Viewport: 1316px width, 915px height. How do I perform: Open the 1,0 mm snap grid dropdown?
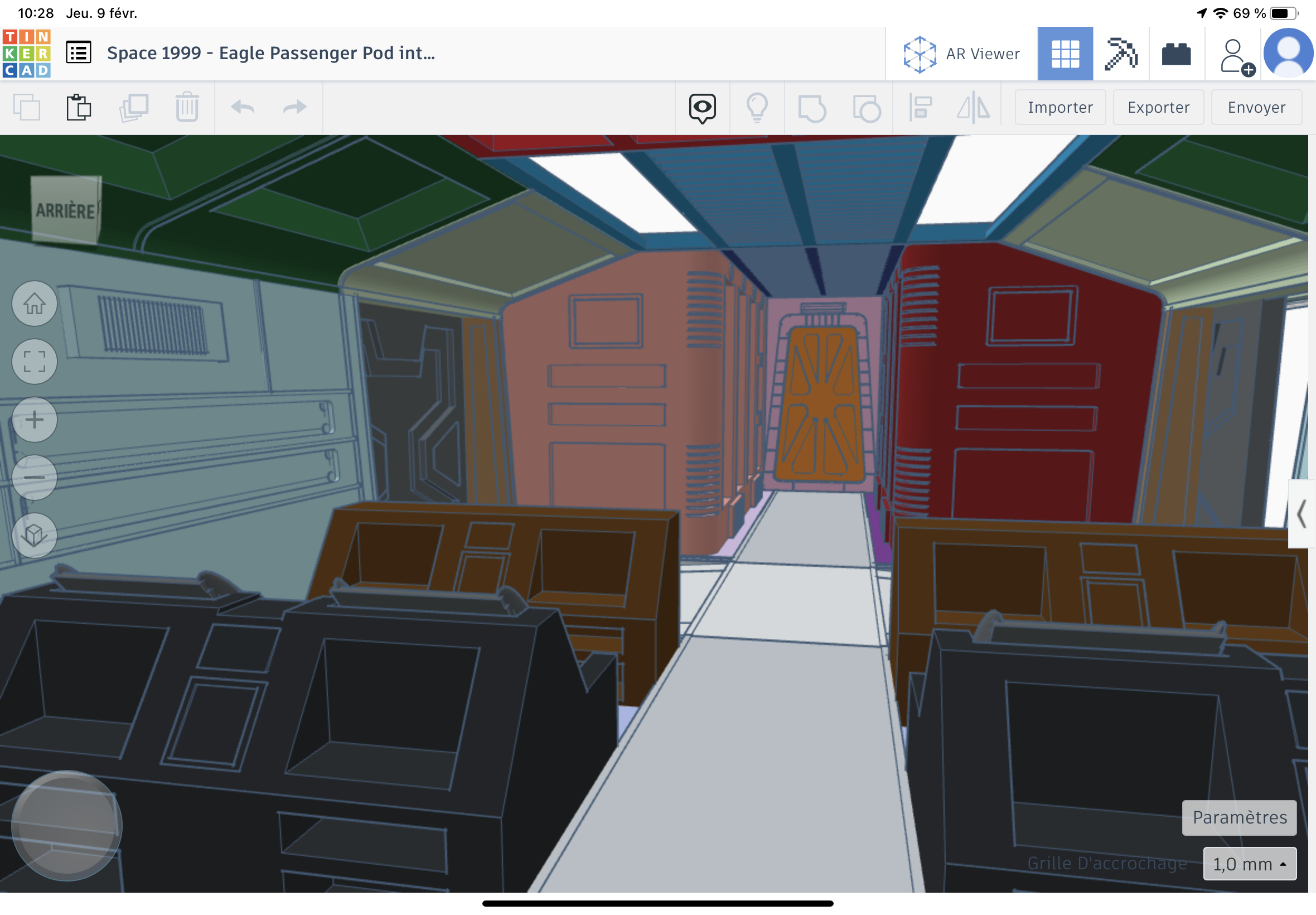tap(1249, 864)
